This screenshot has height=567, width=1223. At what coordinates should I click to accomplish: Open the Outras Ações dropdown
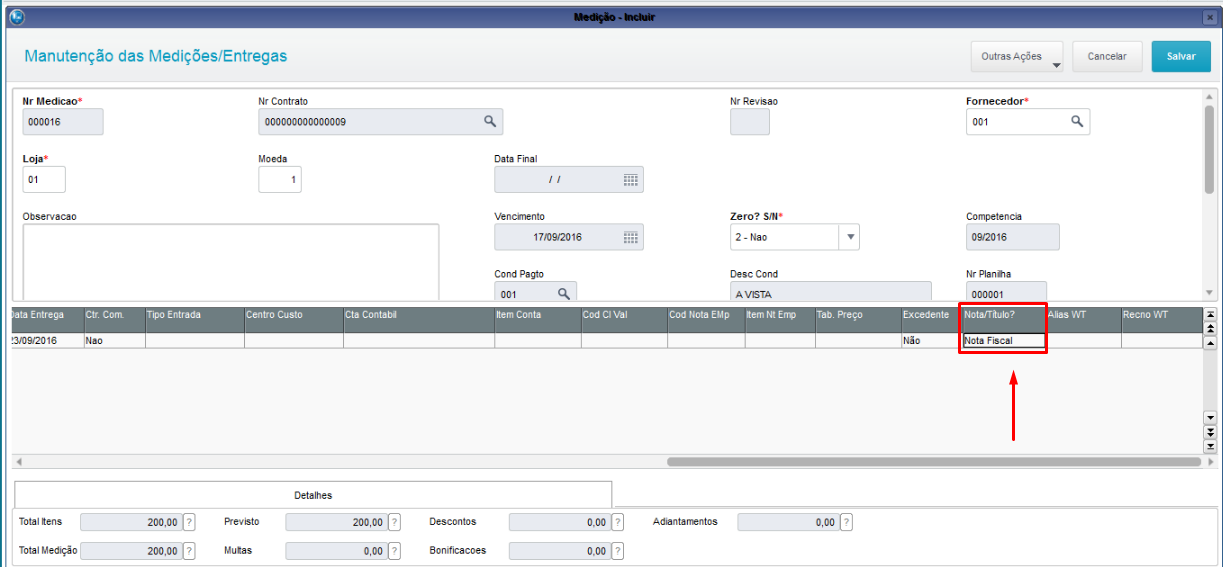click(1017, 57)
